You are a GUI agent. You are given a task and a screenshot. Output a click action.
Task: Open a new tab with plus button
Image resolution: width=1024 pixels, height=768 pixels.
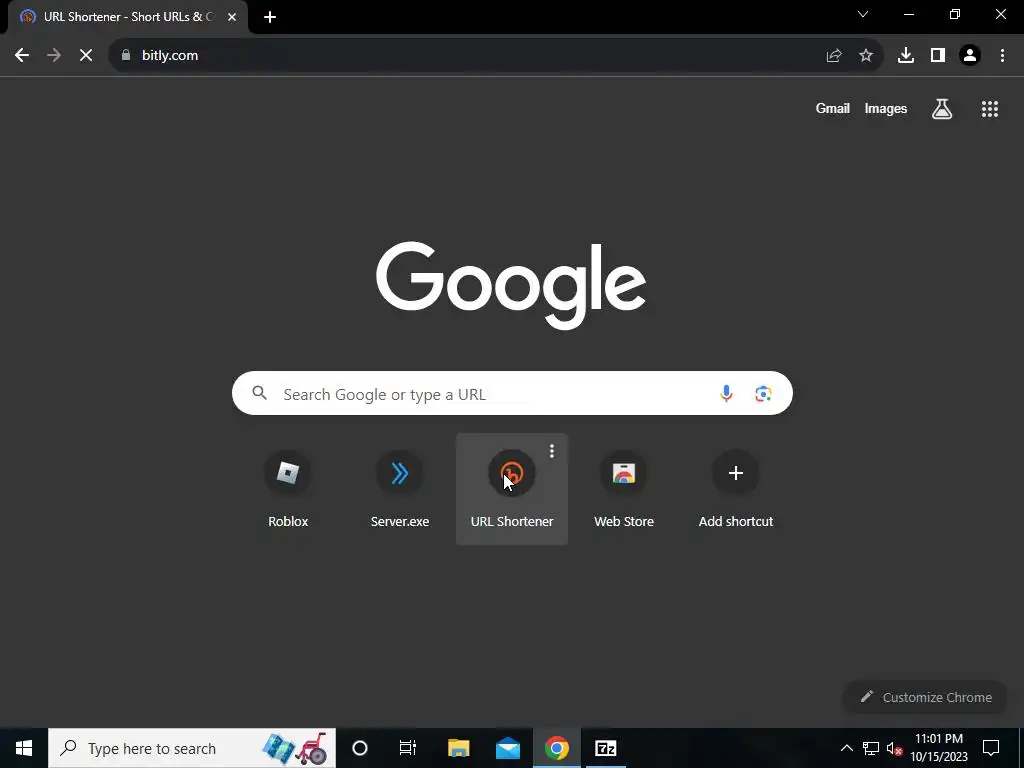(270, 17)
